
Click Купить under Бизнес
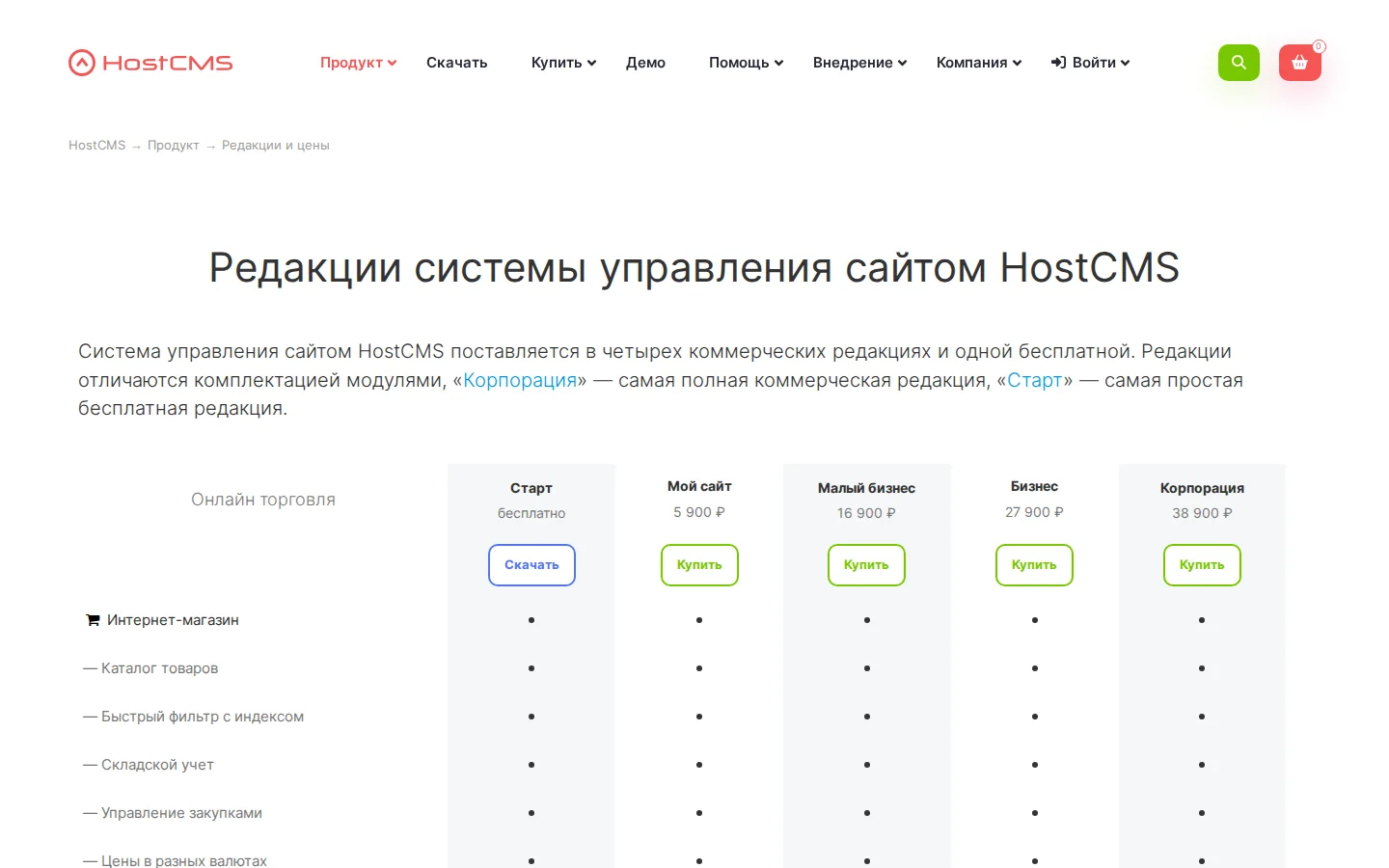tap(1034, 565)
